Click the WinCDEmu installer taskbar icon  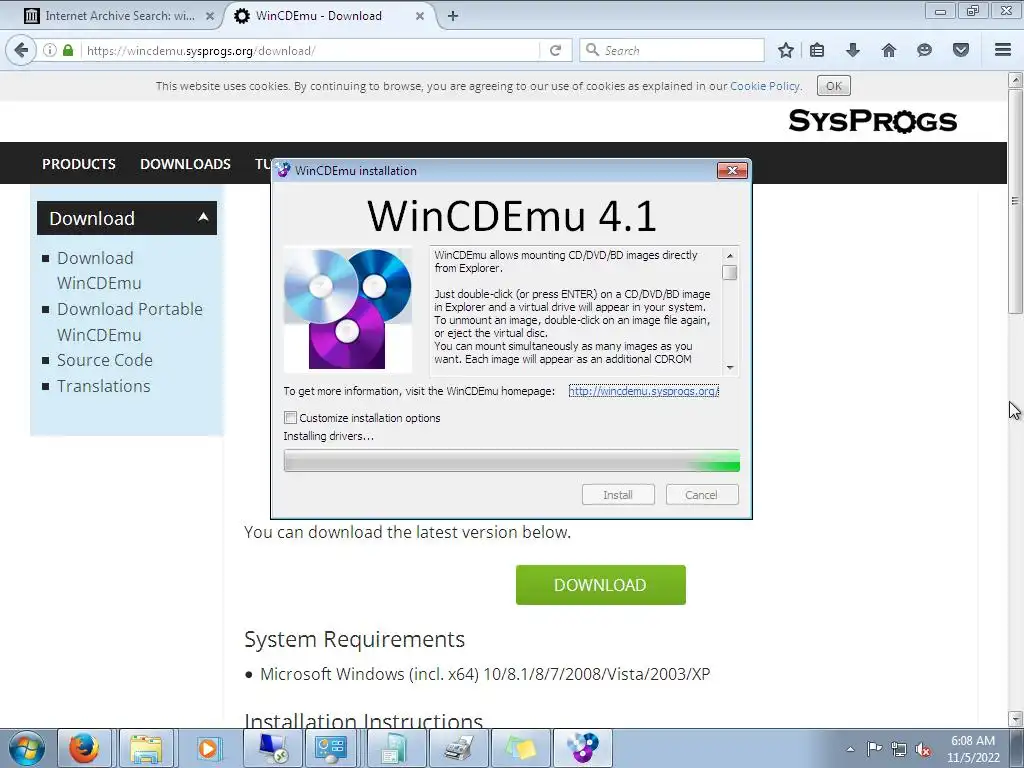(583, 748)
